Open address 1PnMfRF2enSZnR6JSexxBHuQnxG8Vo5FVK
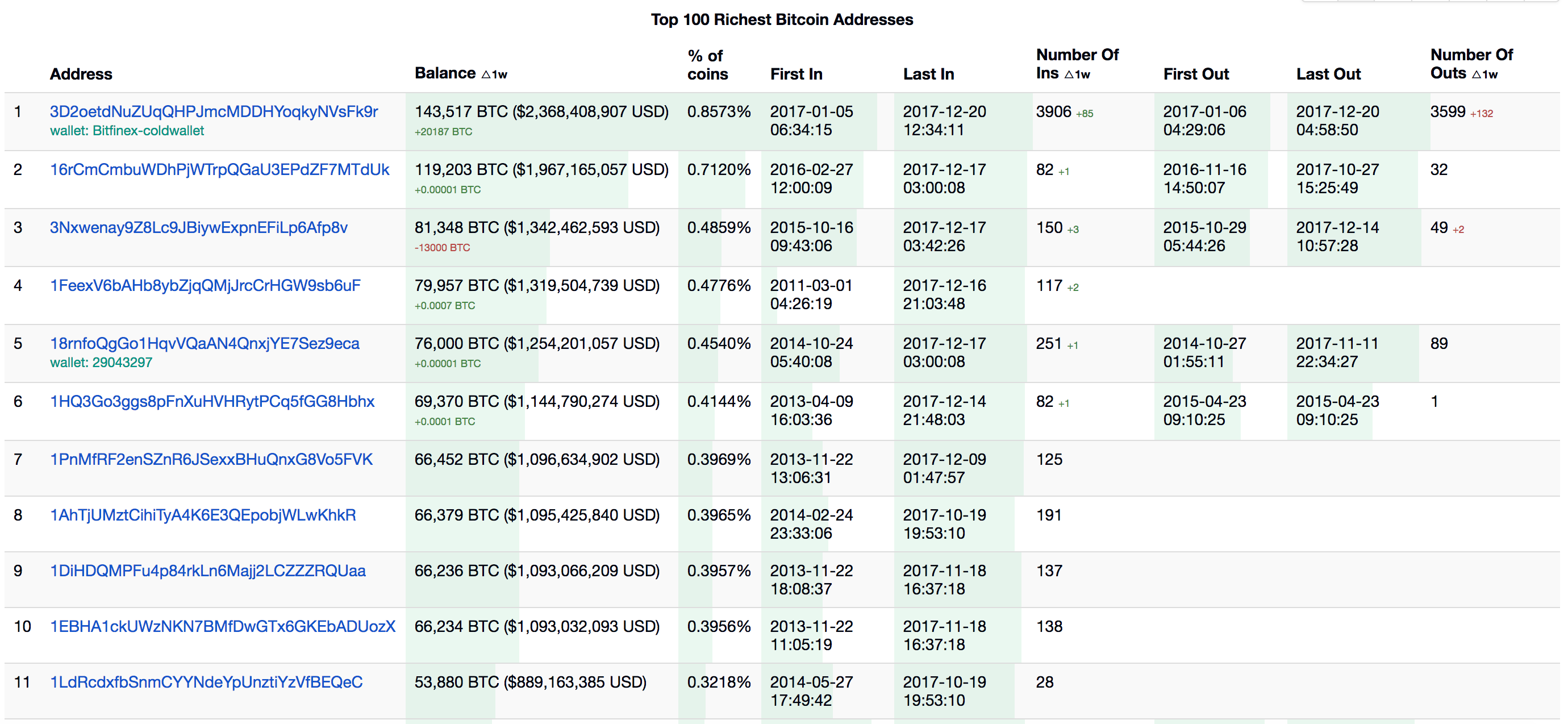This screenshot has width=1568, height=724. point(211,459)
